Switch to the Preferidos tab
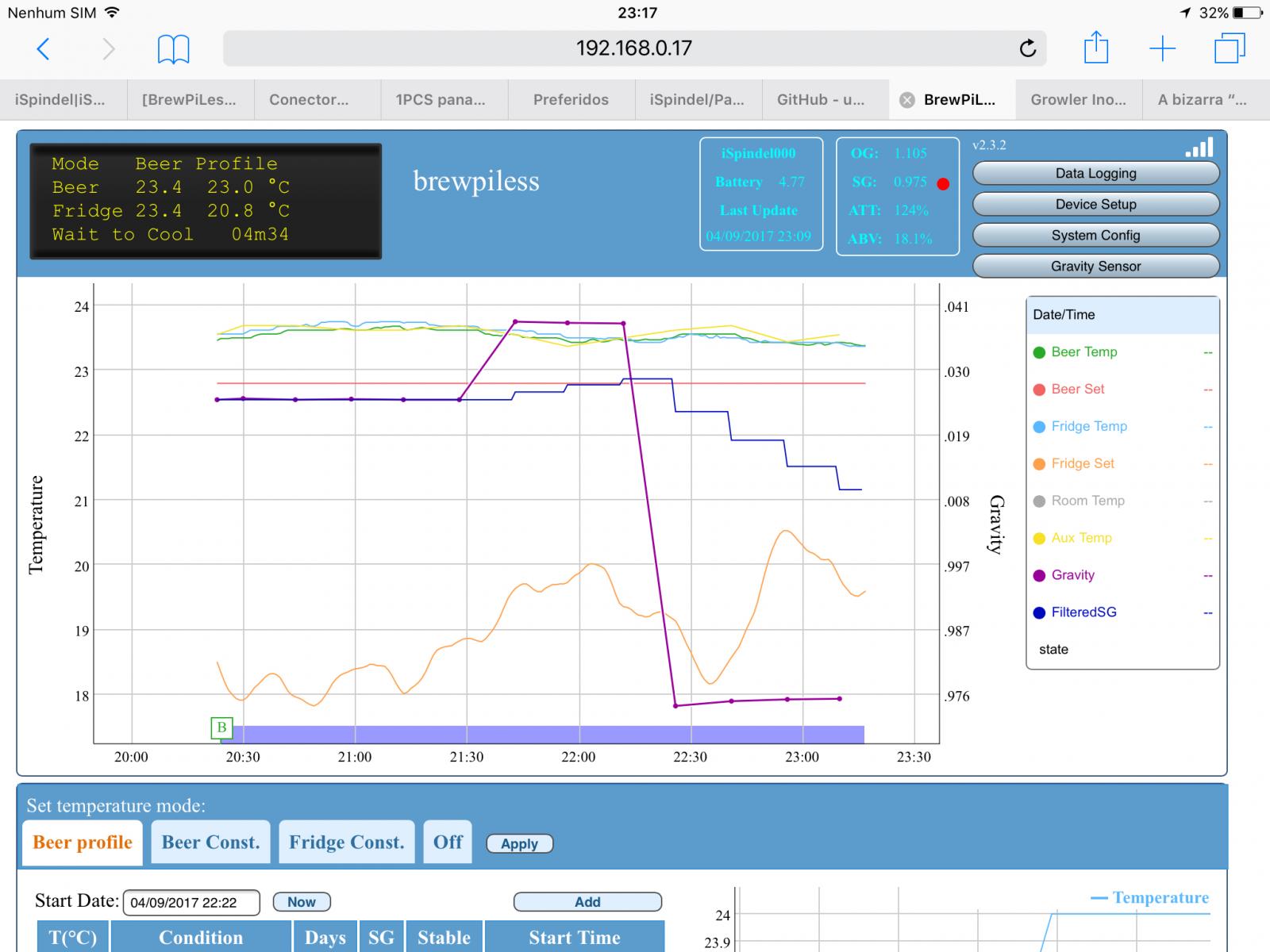Screen dimensions: 1270x952 571,100
